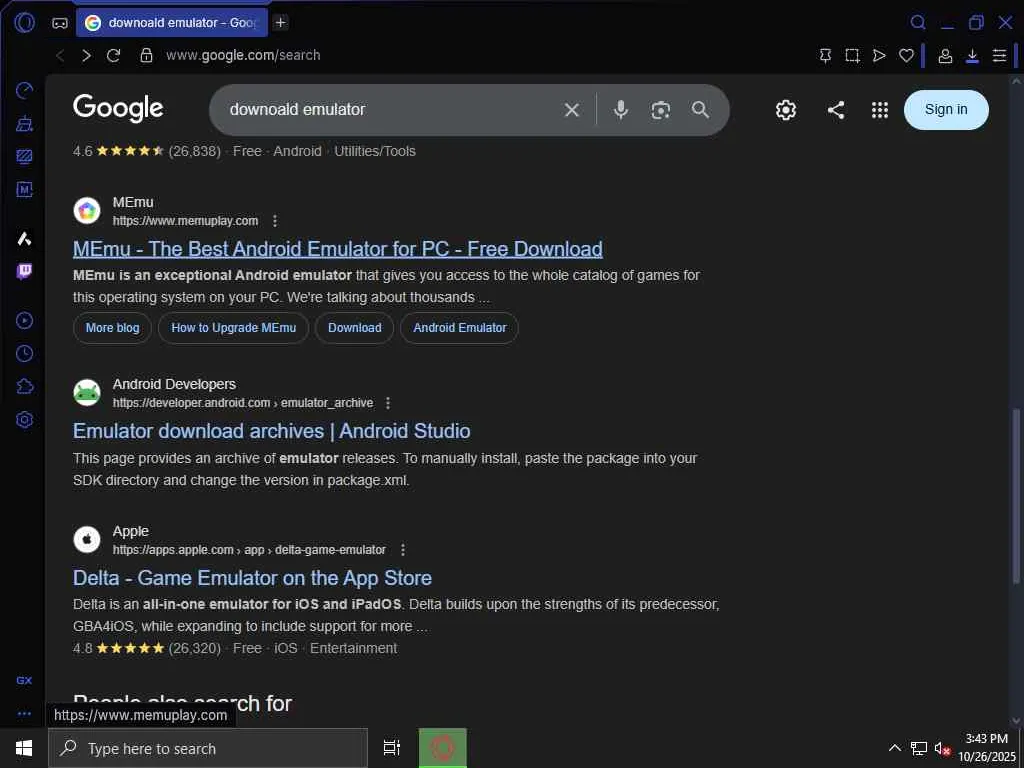Viewport: 1024px width, 768px height.
Task: Open Settings gear in the sidebar
Action: click(24, 419)
